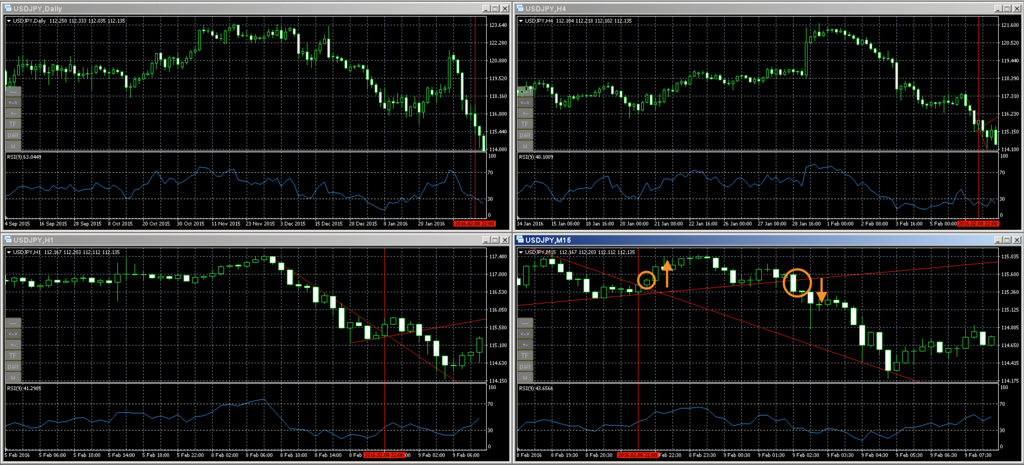
Task: Open the TF selector in the H1 chart
Action: click(x=13, y=355)
